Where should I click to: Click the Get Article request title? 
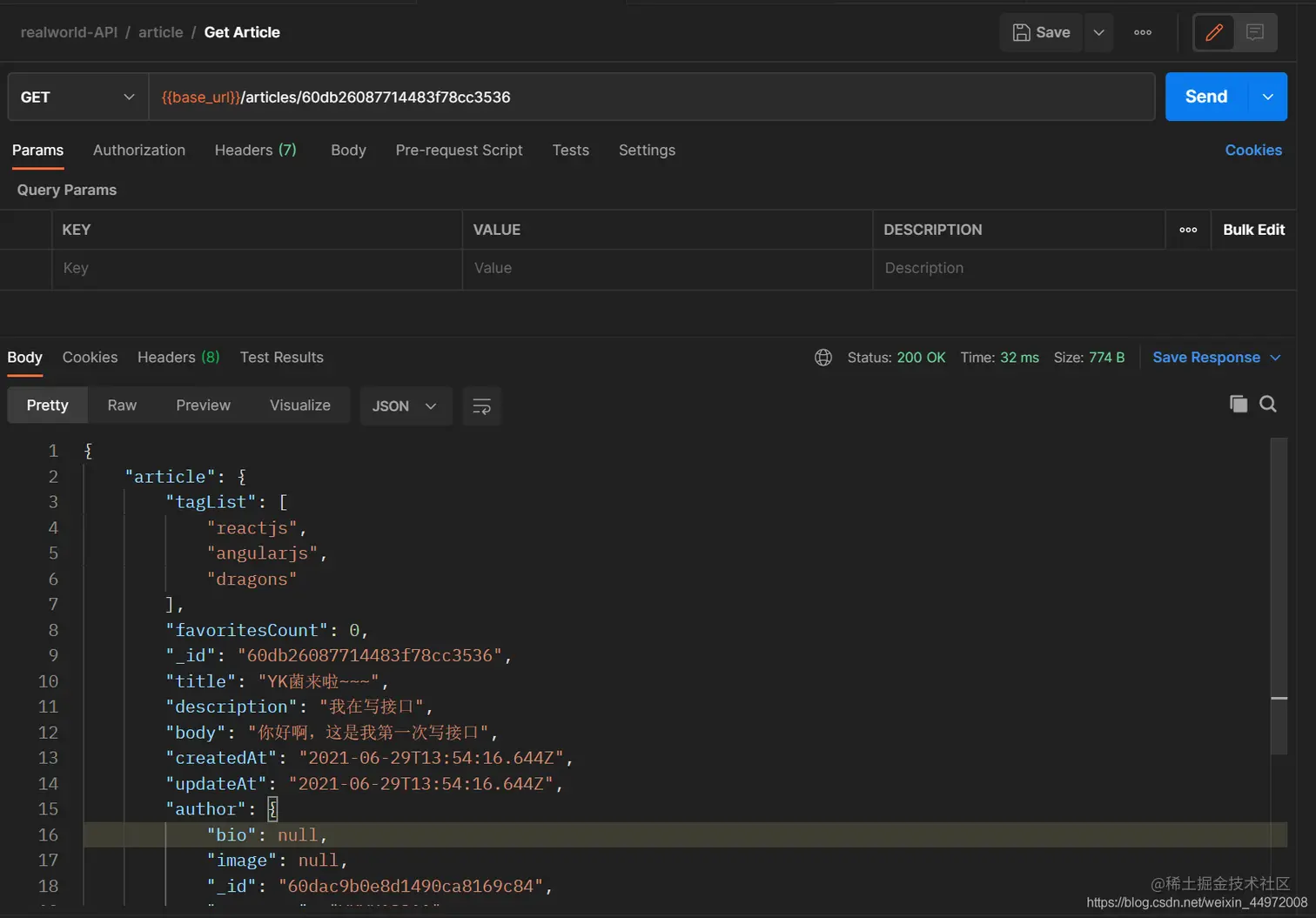point(242,32)
